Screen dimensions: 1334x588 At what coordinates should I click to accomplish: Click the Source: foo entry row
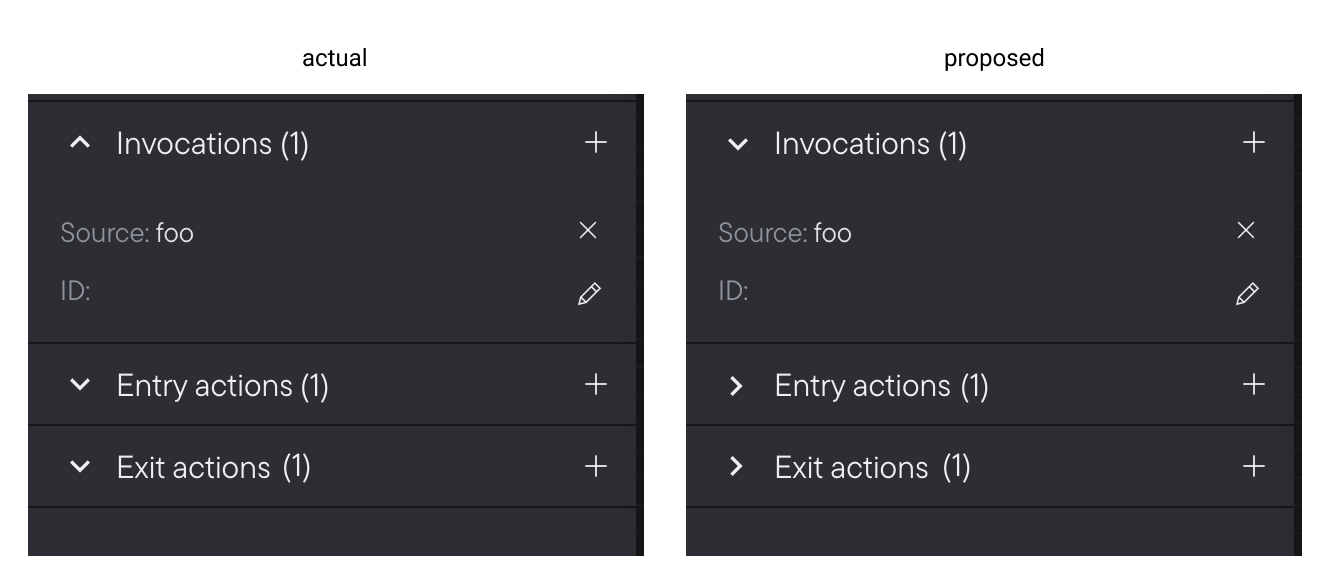pos(127,231)
